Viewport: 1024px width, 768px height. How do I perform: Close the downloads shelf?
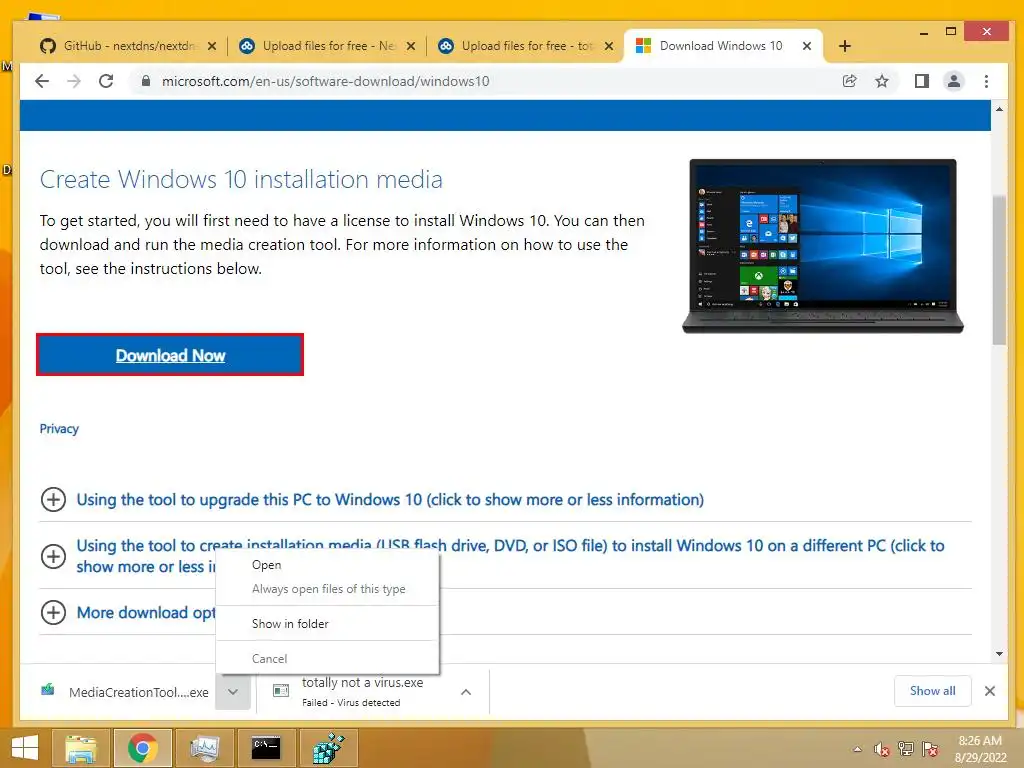[990, 691]
